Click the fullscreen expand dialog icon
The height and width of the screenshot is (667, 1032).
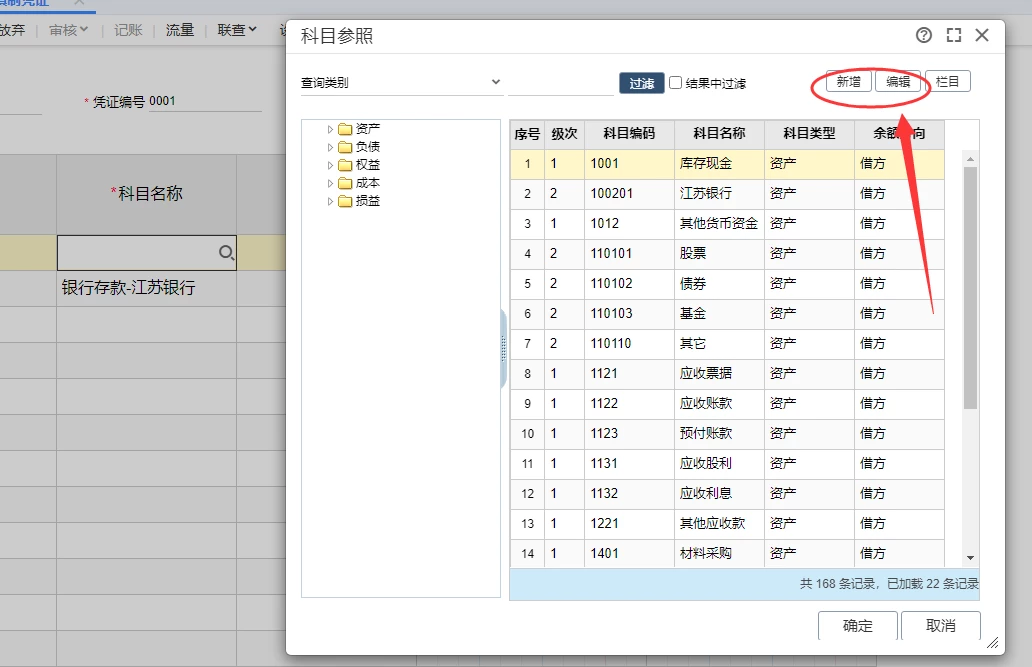click(953, 35)
